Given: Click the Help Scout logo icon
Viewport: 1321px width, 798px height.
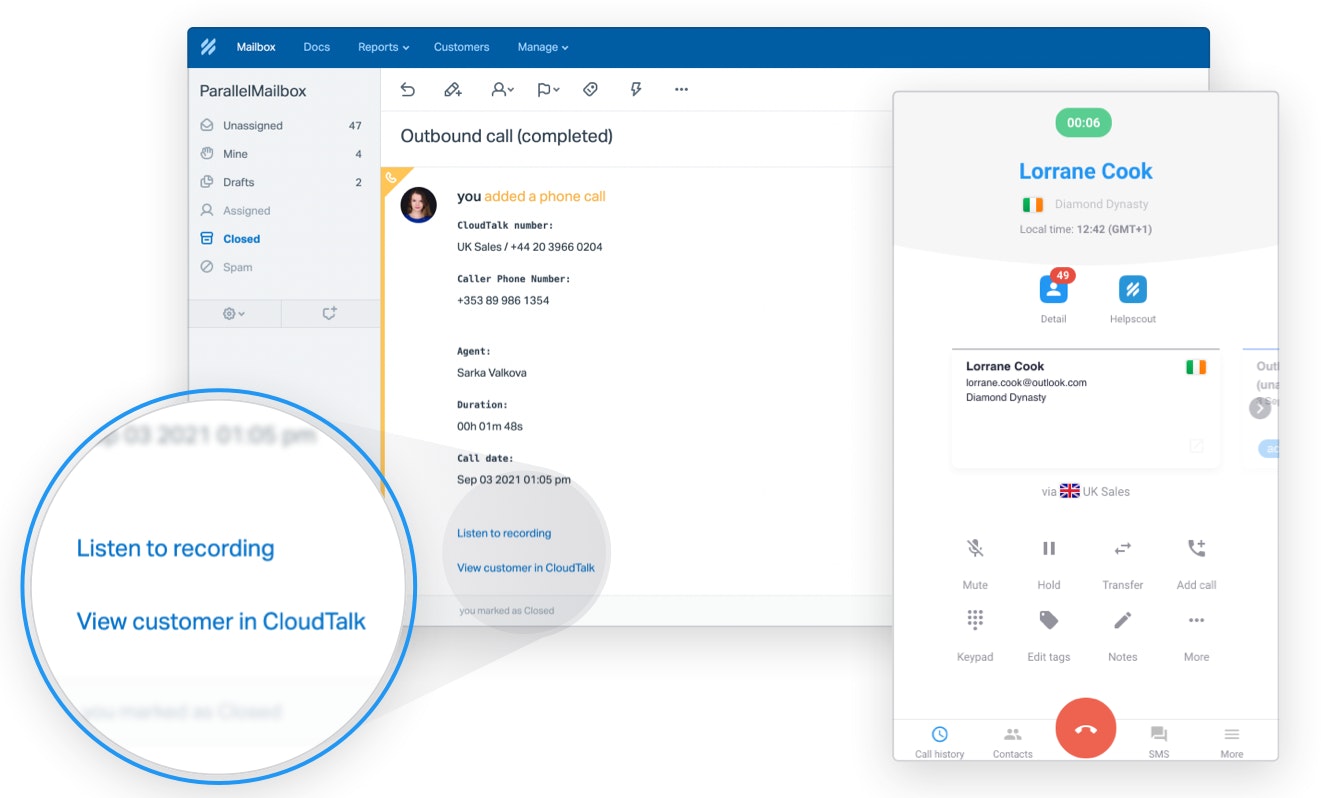Looking at the screenshot, I should pos(208,47).
